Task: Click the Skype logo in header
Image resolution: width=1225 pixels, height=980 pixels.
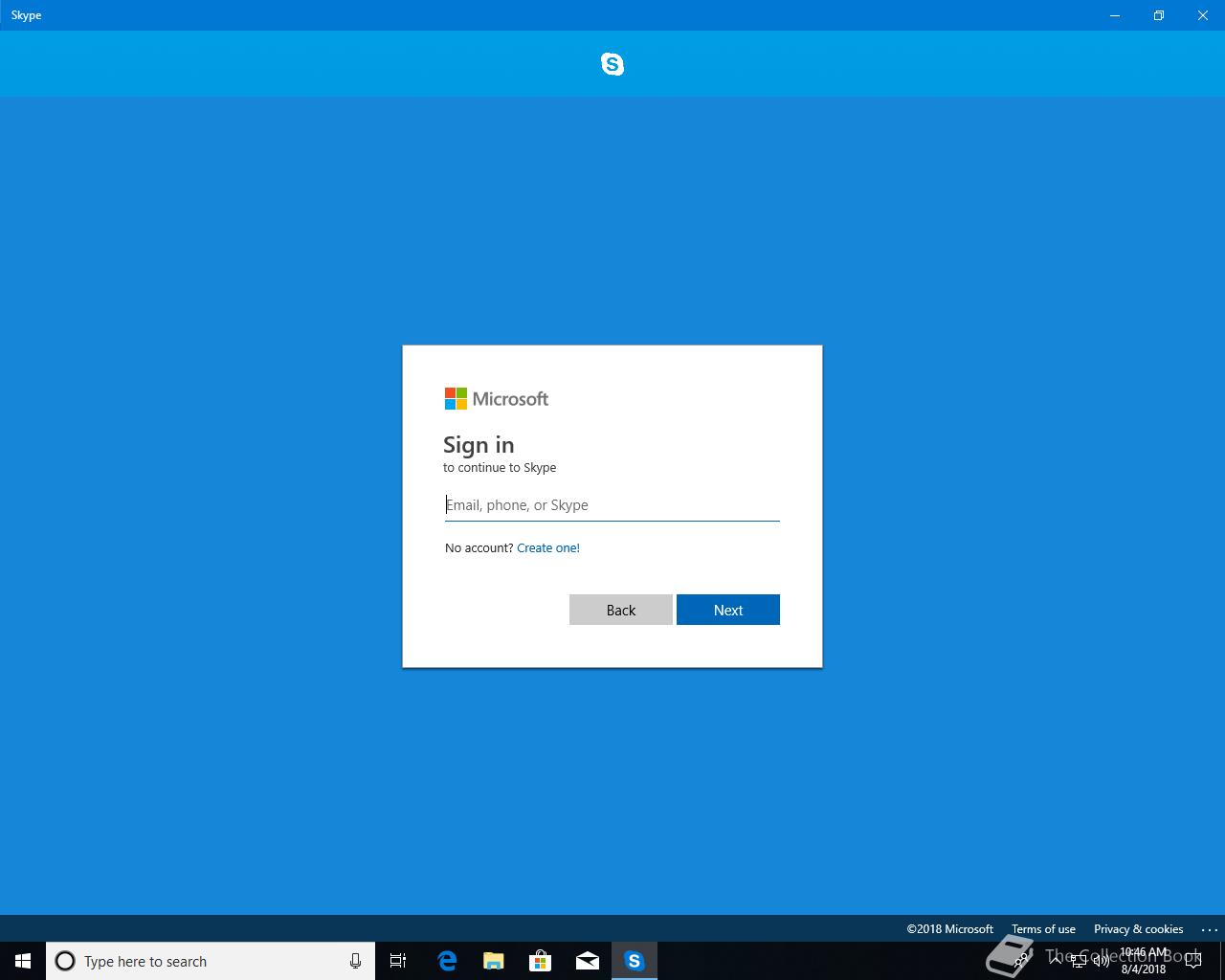Action: pyautogui.click(x=612, y=64)
